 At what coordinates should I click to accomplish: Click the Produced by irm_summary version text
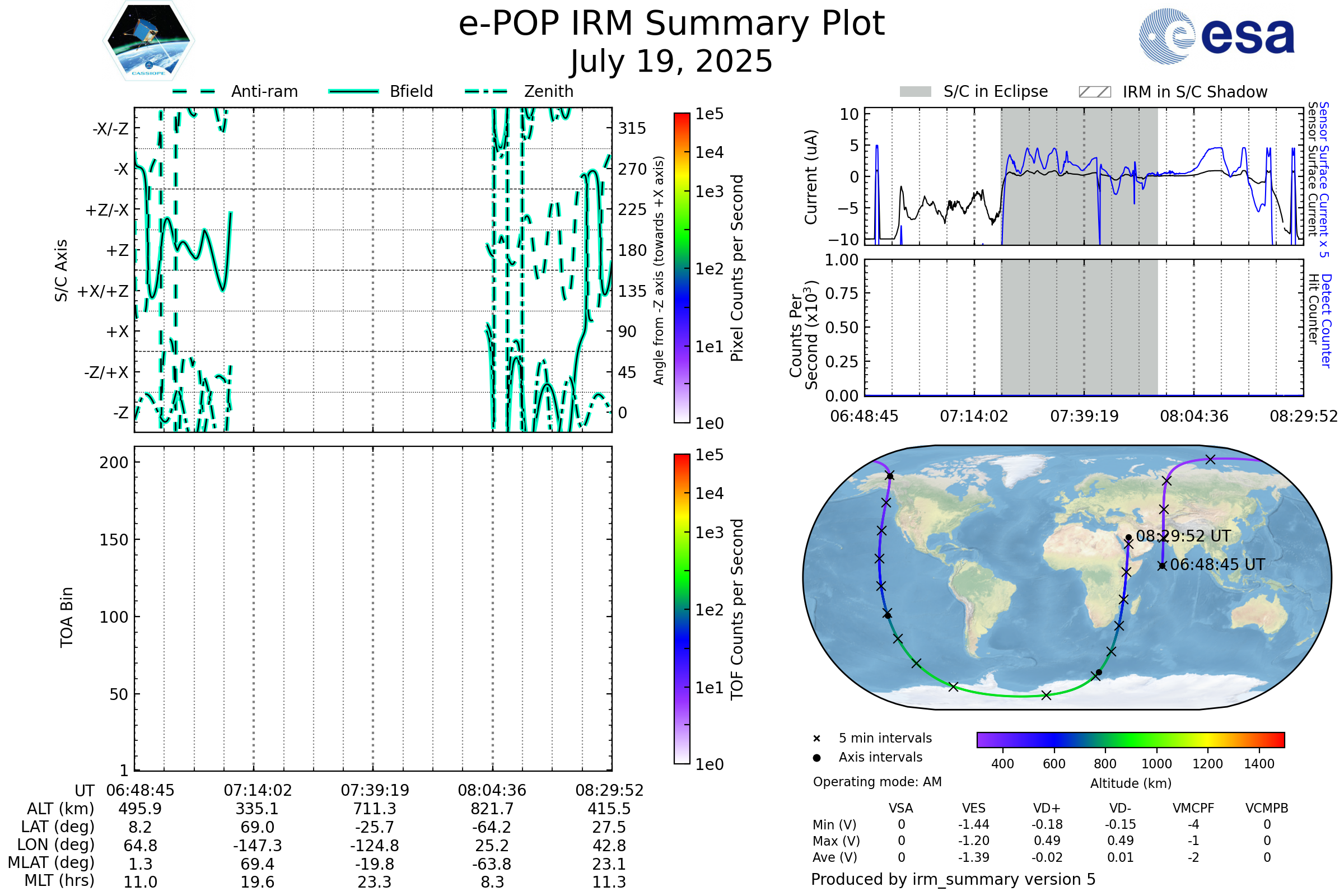click(953, 879)
